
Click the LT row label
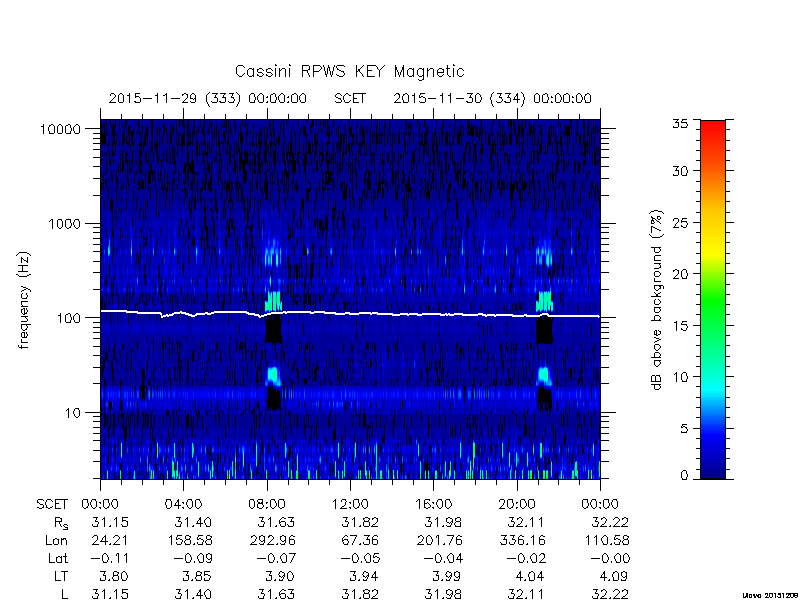coord(61,576)
